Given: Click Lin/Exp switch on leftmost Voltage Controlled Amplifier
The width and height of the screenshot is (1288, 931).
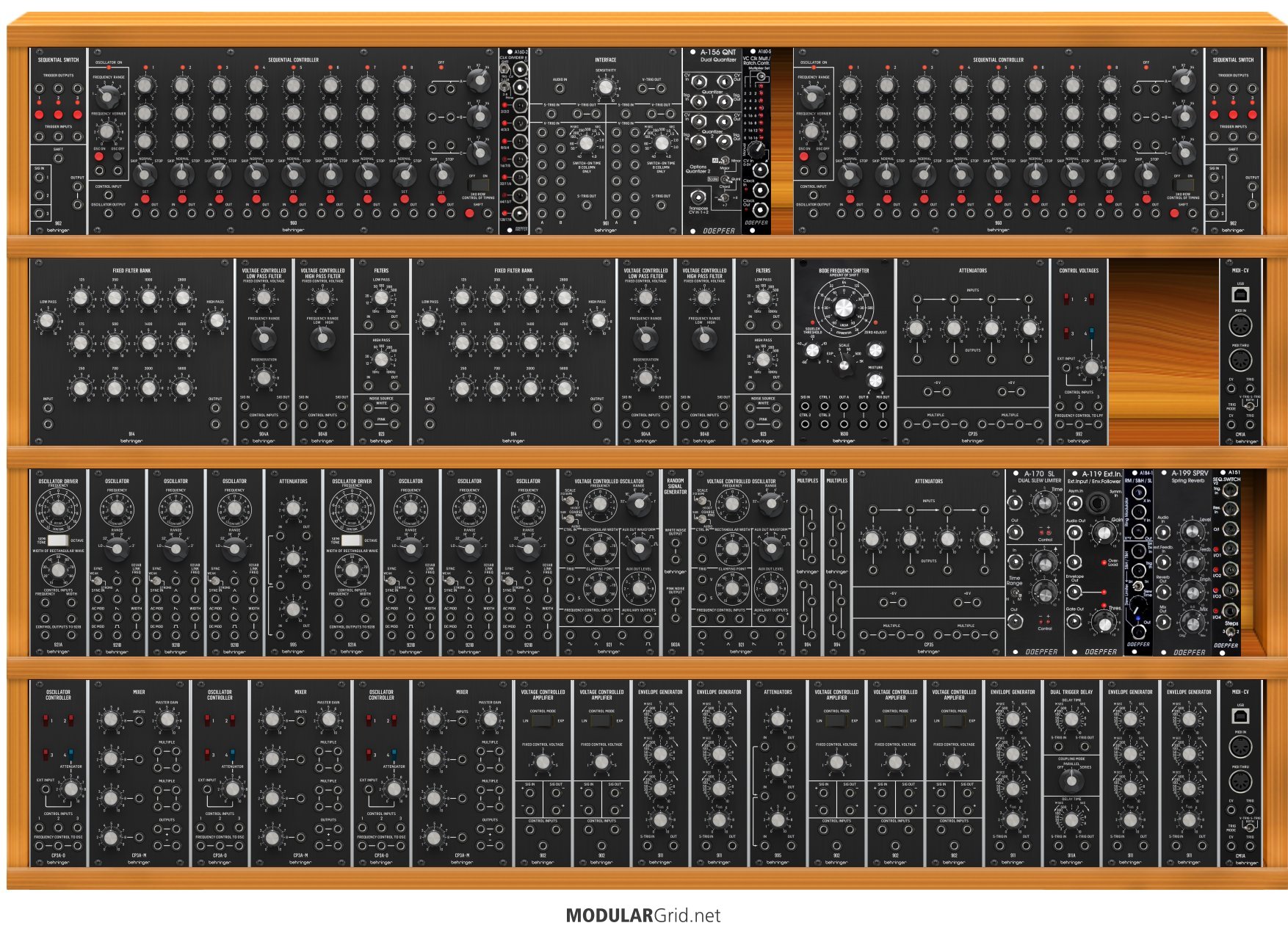Looking at the screenshot, I should click(543, 720).
